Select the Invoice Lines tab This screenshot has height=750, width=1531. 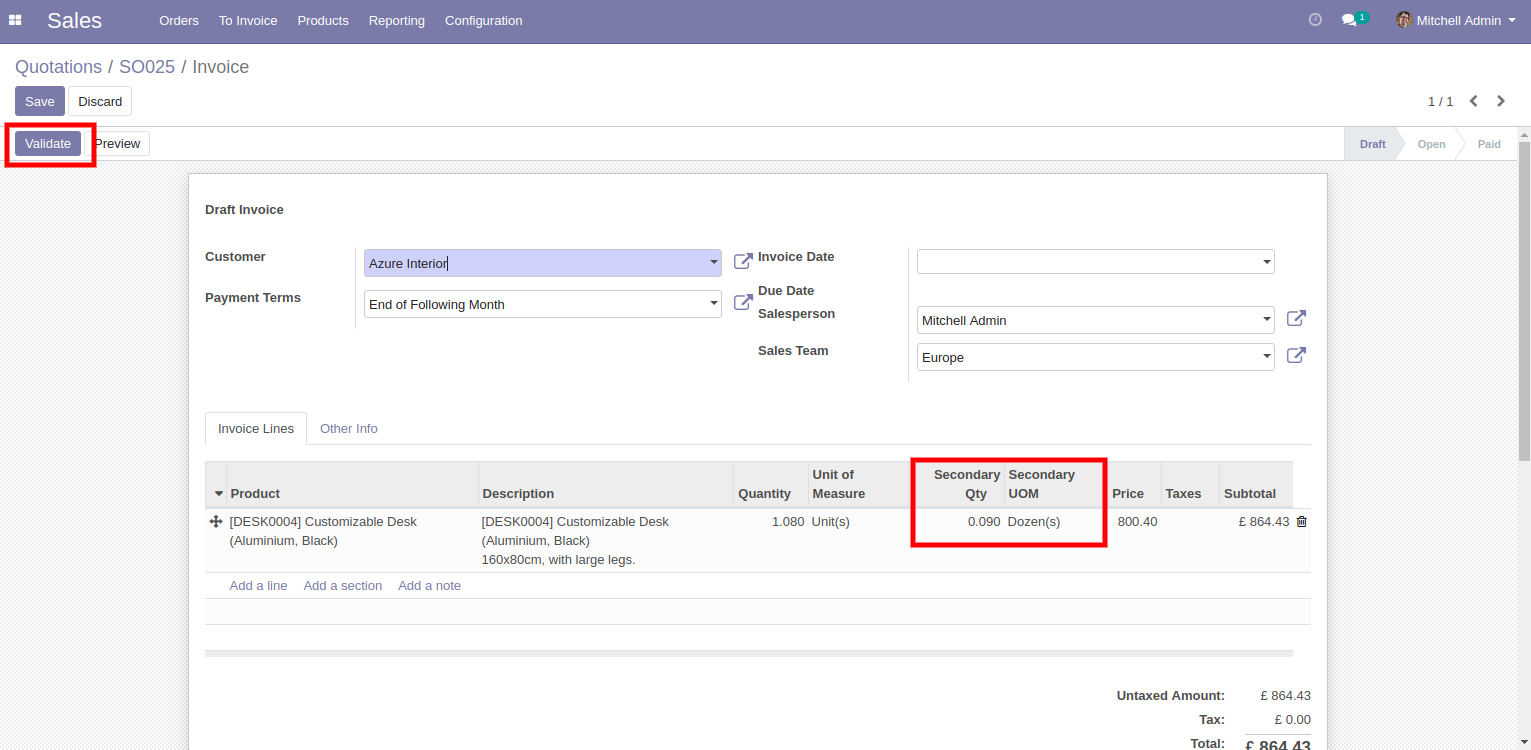256,428
